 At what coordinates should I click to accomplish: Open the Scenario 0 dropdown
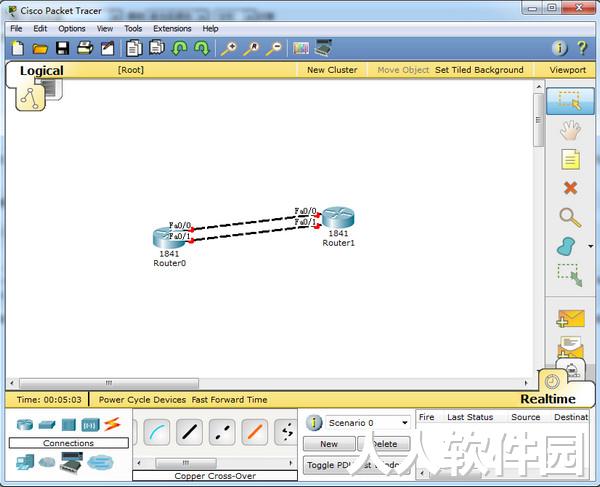(x=368, y=423)
